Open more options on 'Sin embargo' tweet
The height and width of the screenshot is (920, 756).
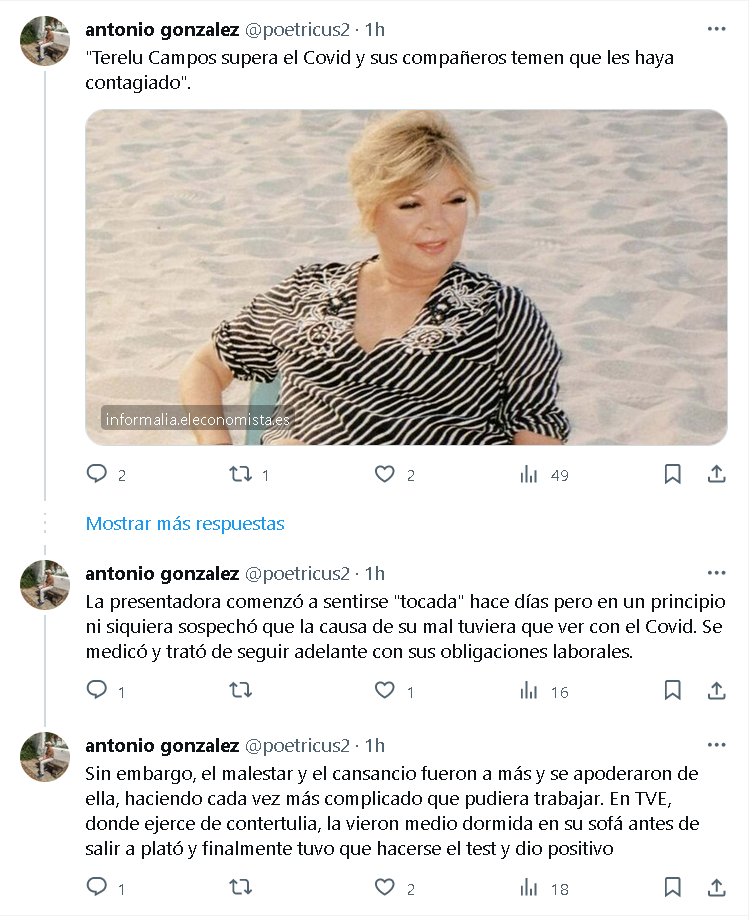coord(716,745)
